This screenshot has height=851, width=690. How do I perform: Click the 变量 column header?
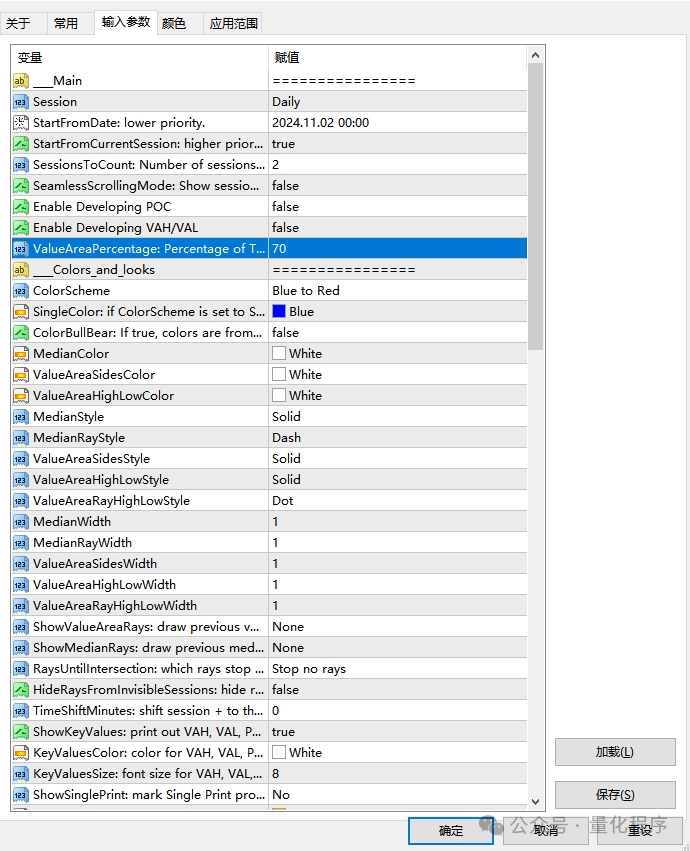tap(140, 58)
